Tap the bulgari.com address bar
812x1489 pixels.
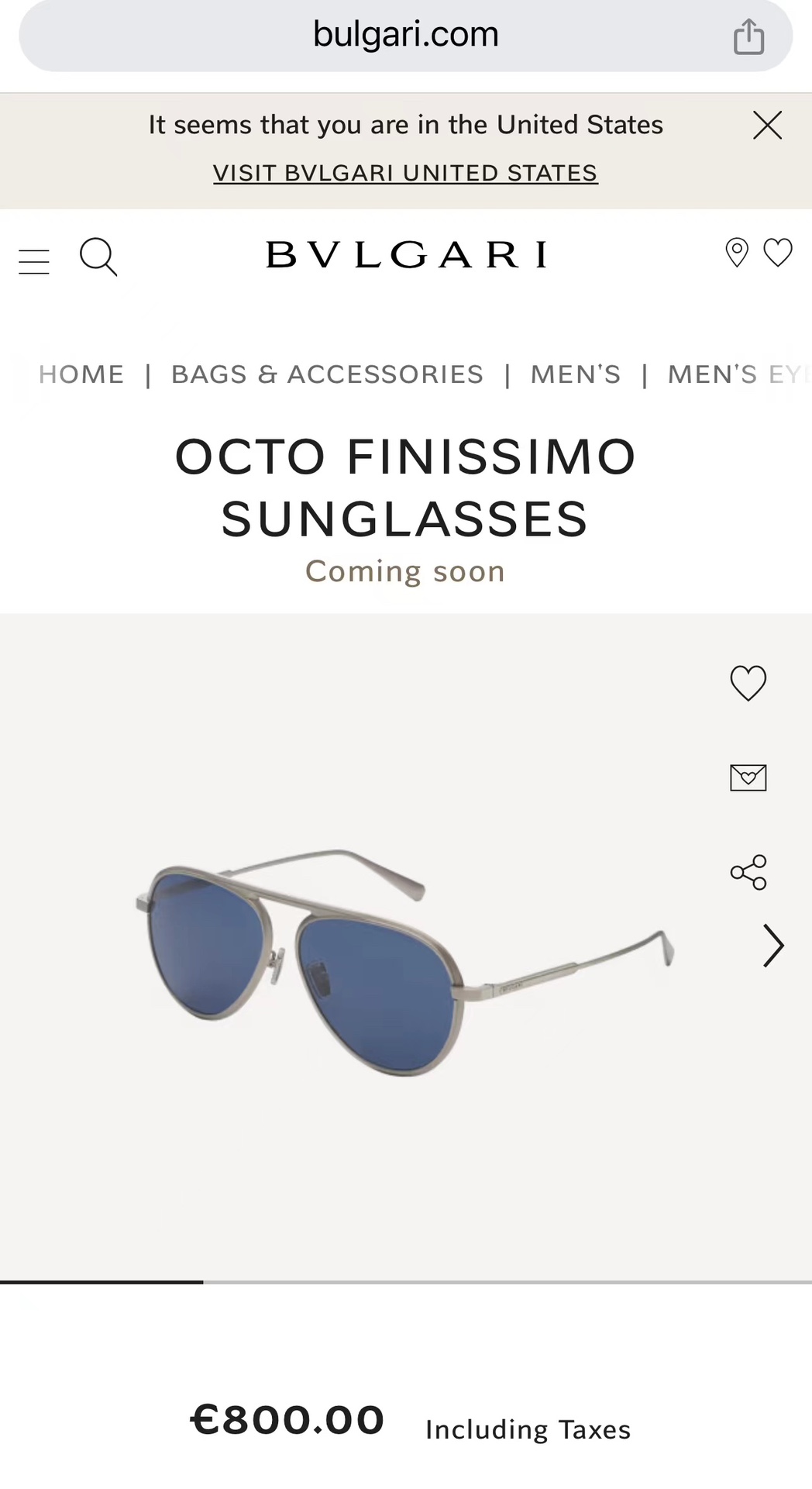pyautogui.click(x=406, y=35)
